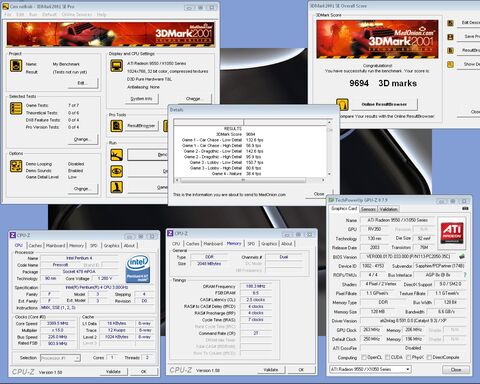Click OK in the Memory timings CPU-Z window
Viewport: 480px width, 384px height.
click(x=301, y=370)
